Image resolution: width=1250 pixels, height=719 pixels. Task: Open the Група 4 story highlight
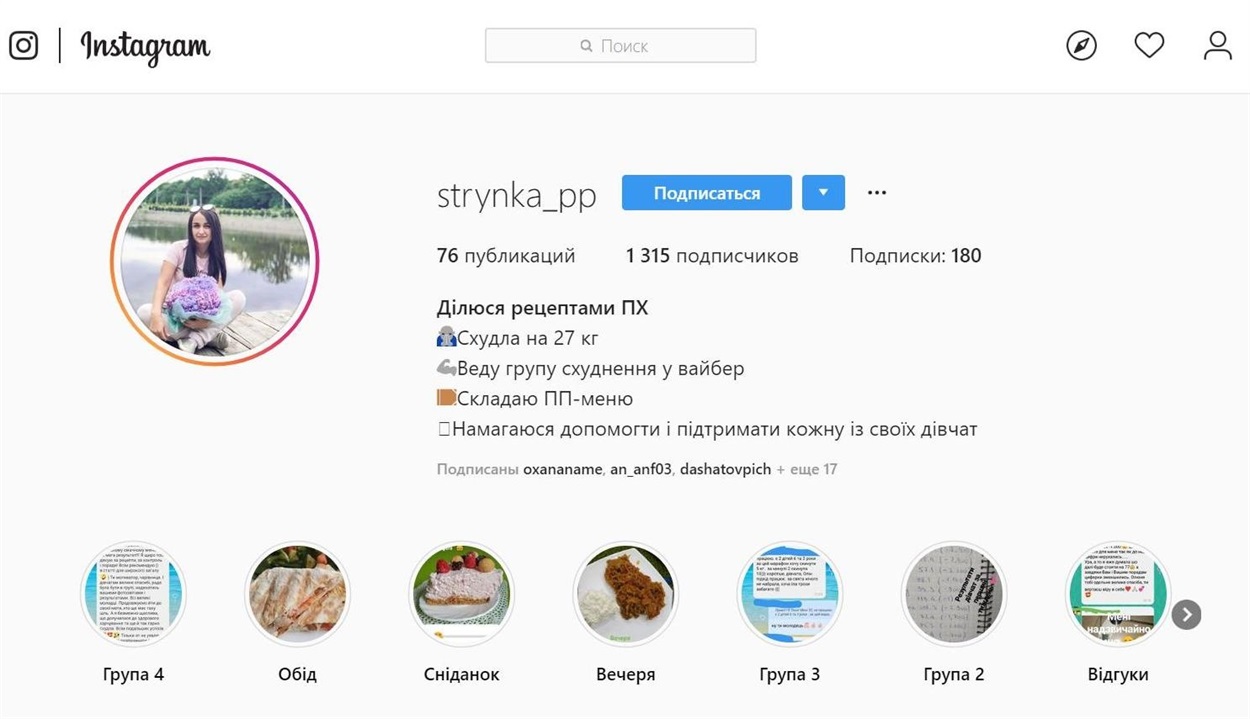tap(133, 595)
